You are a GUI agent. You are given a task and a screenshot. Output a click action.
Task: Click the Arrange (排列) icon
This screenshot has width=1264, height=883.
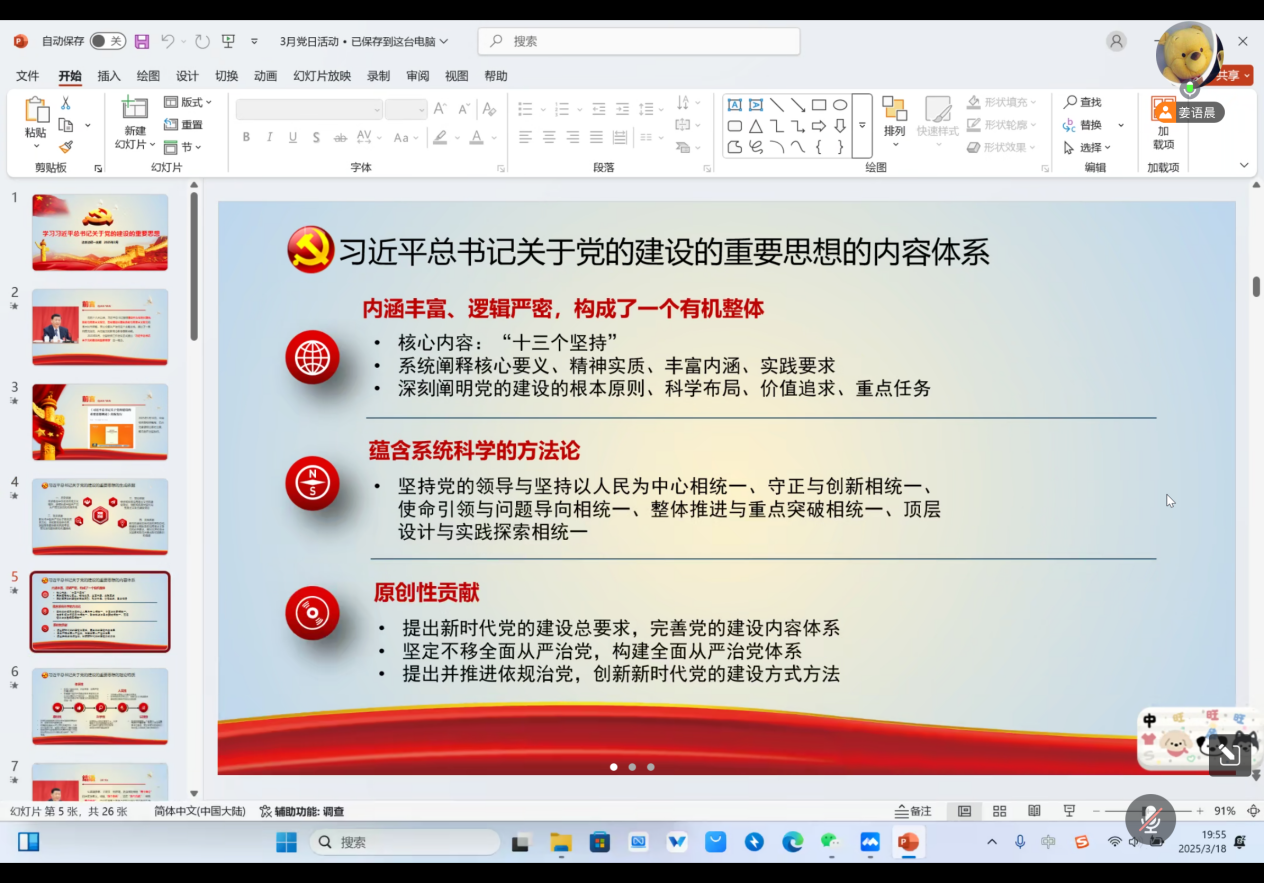(894, 118)
